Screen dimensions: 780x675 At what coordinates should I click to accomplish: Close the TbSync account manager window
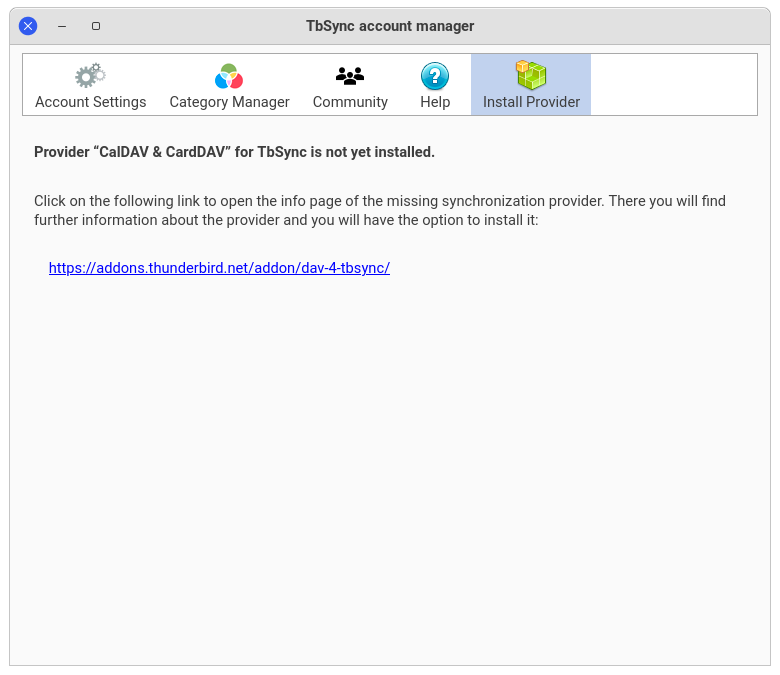pos(28,26)
